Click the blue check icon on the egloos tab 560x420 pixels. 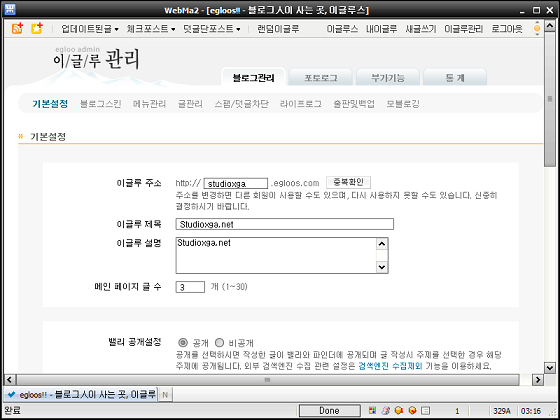click(x=11, y=395)
